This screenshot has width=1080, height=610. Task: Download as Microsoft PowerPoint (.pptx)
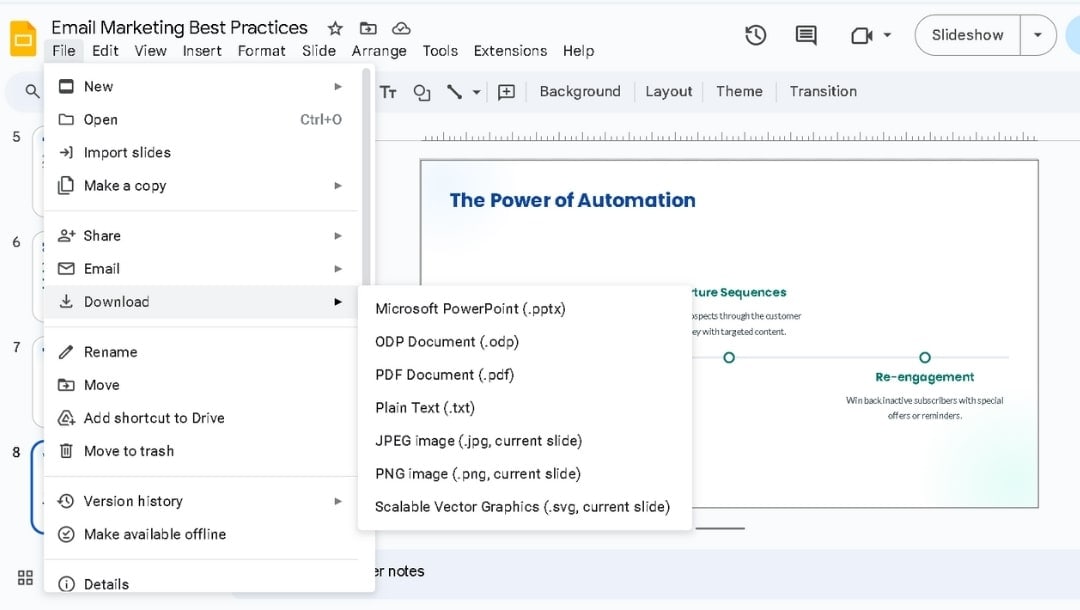[x=469, y=308]
